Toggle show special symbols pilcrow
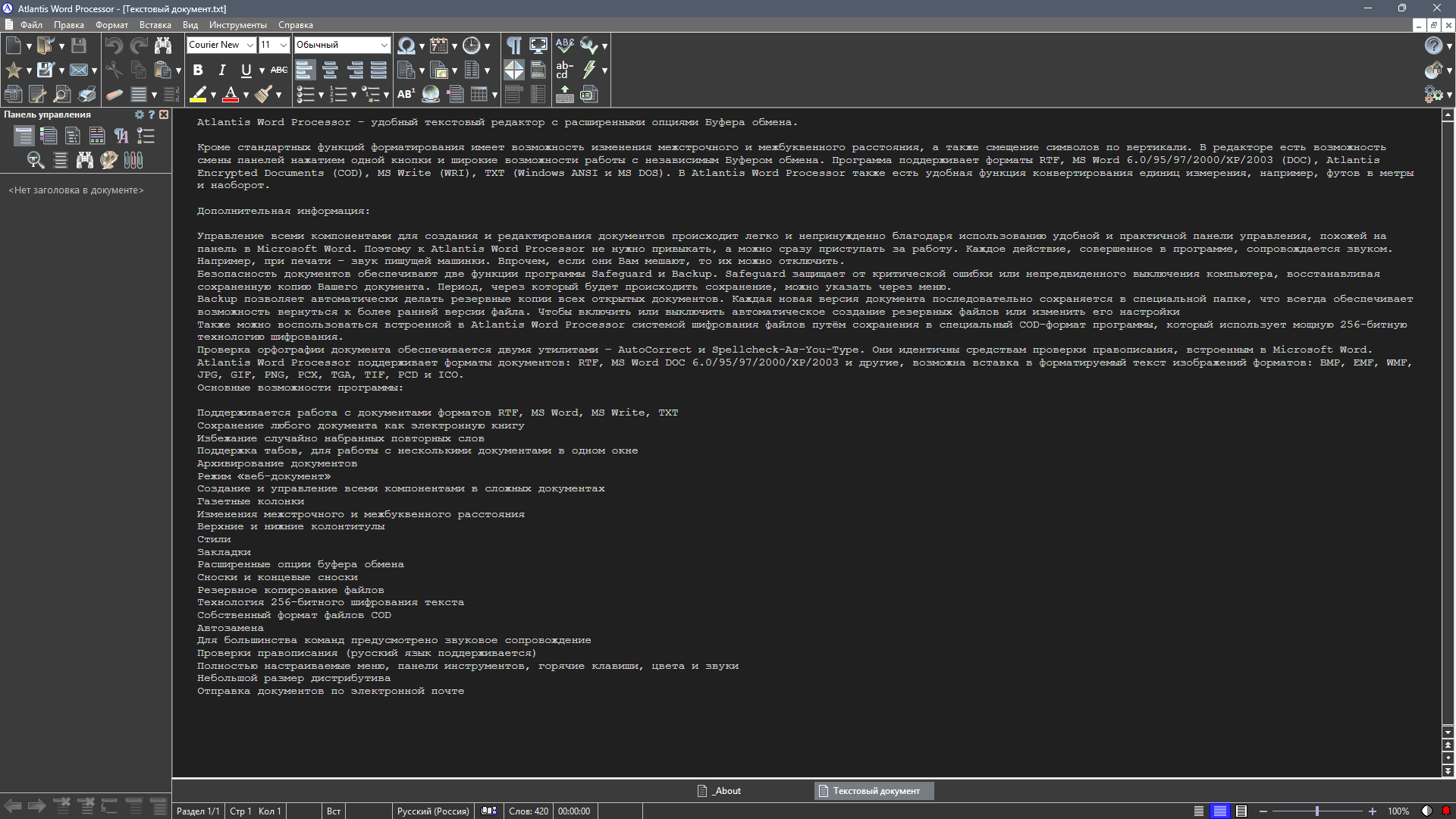The image size is (1456, 819). tap(514, 45)
